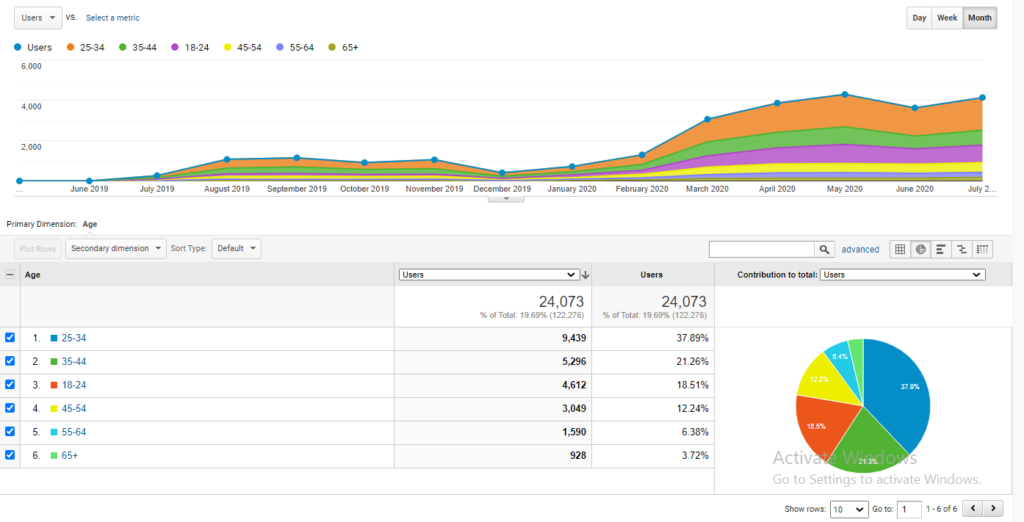Uncheck the 65+ row checkbox
Viewport: 1024px width, 522px height.
[10, 455]
